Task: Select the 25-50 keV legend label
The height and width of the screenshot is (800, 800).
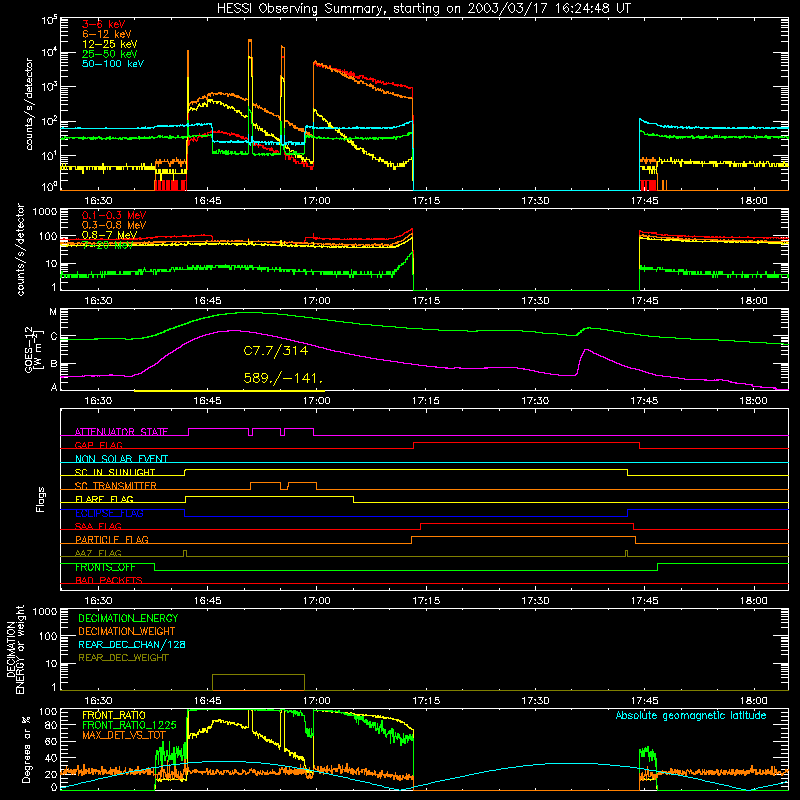Action: (110, 54)
